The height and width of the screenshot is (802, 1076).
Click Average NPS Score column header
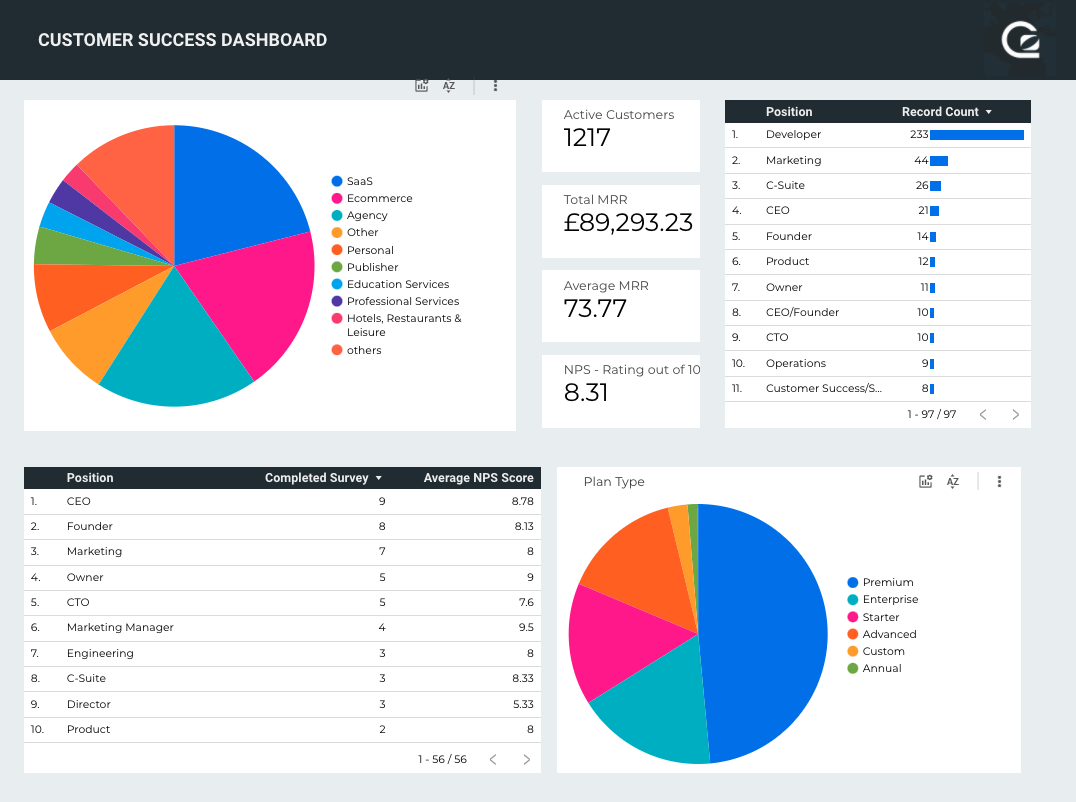[x=478, y=478]
